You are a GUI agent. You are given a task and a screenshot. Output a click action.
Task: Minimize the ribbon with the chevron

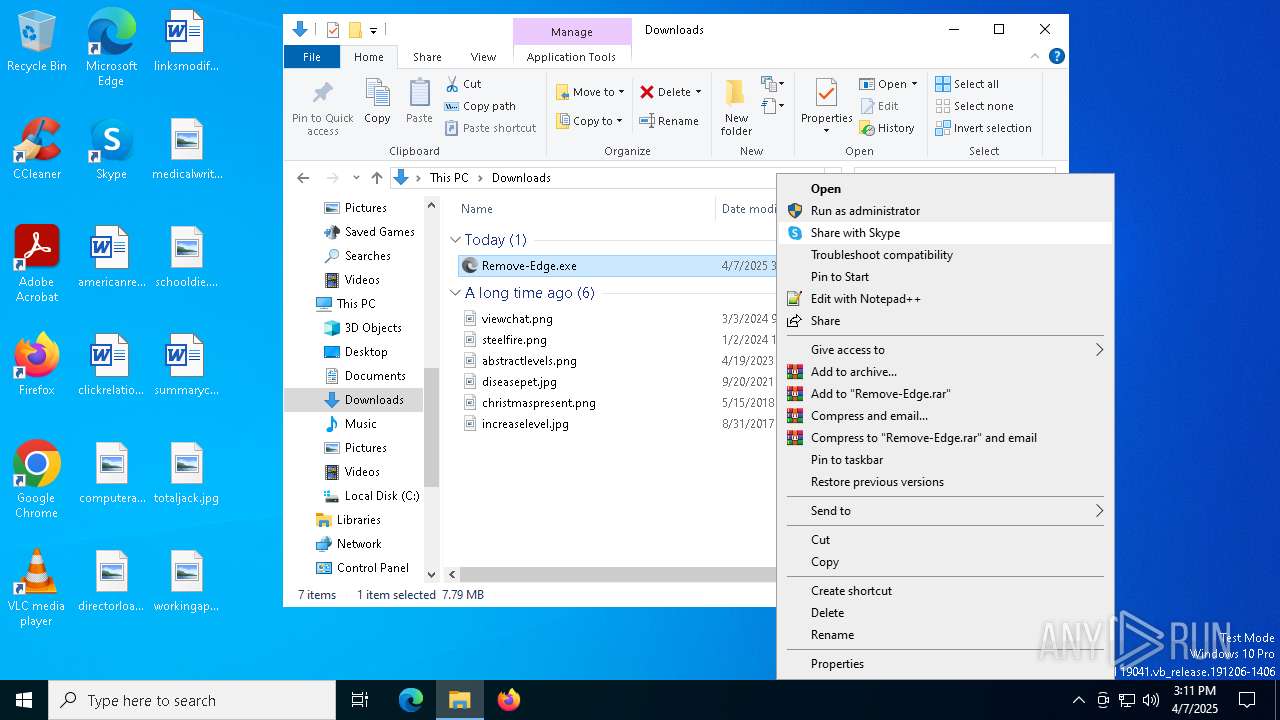pyautogui.click(x=1035, y=57)
